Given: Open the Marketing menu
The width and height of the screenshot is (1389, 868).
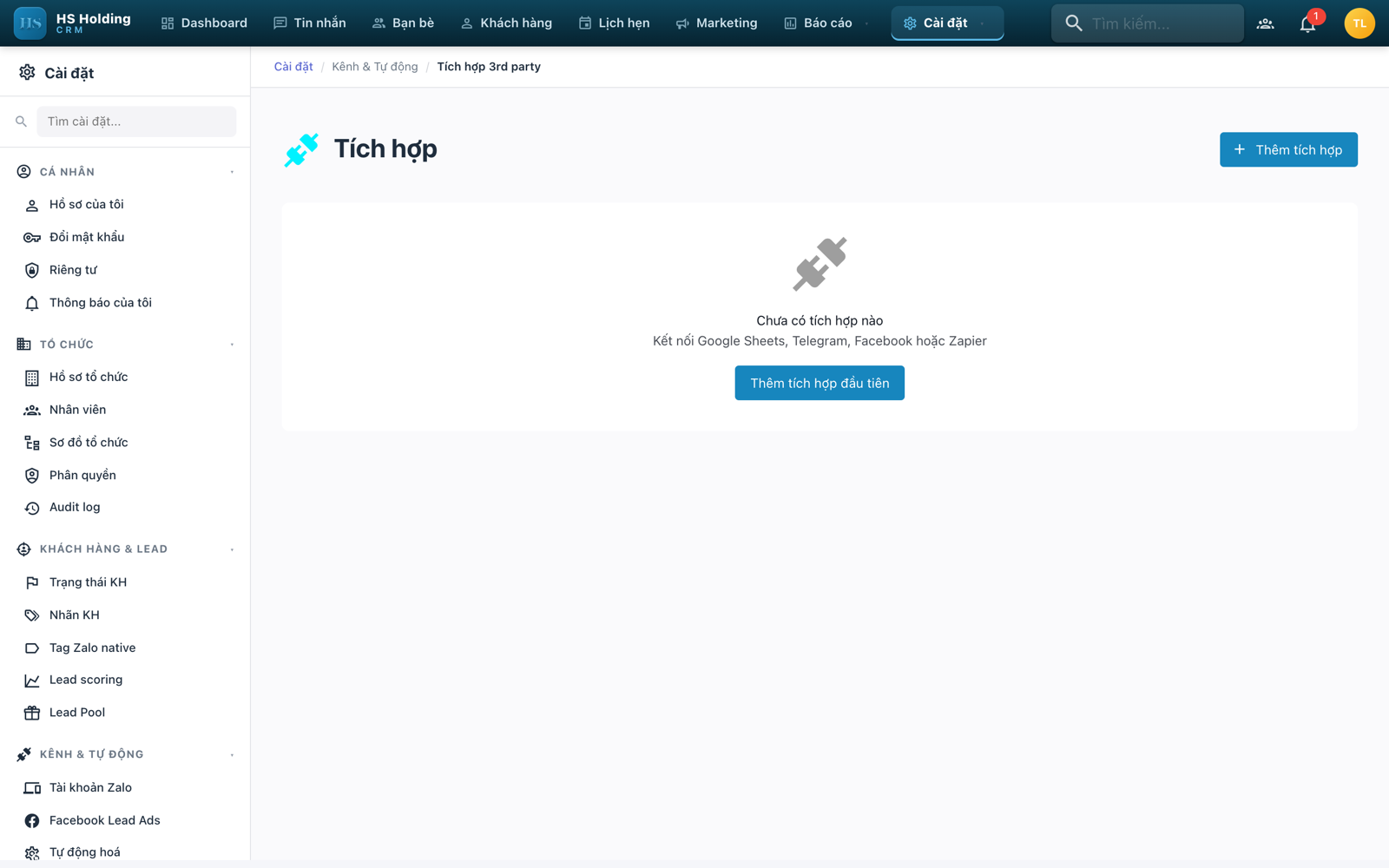Looking at the screenshot, I should 716,23.
